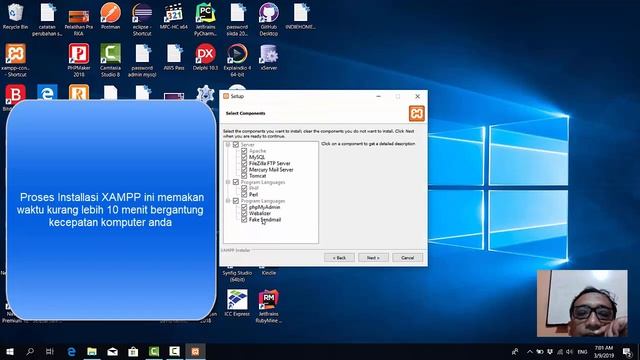
Task: Click the PHP component label
Action: [254, 188]
